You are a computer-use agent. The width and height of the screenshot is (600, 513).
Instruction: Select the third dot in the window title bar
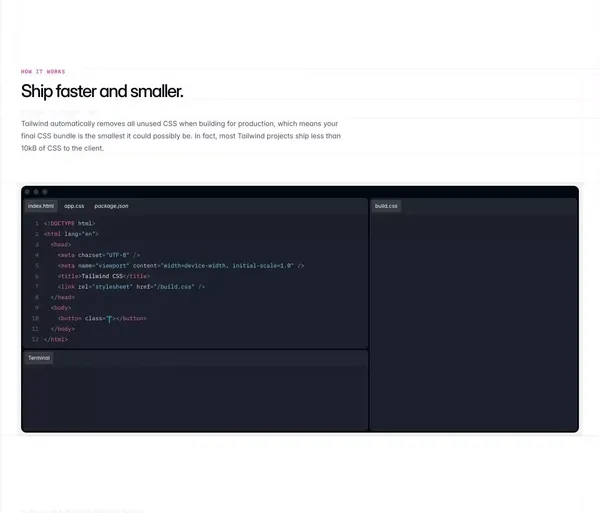pos(45,192)
